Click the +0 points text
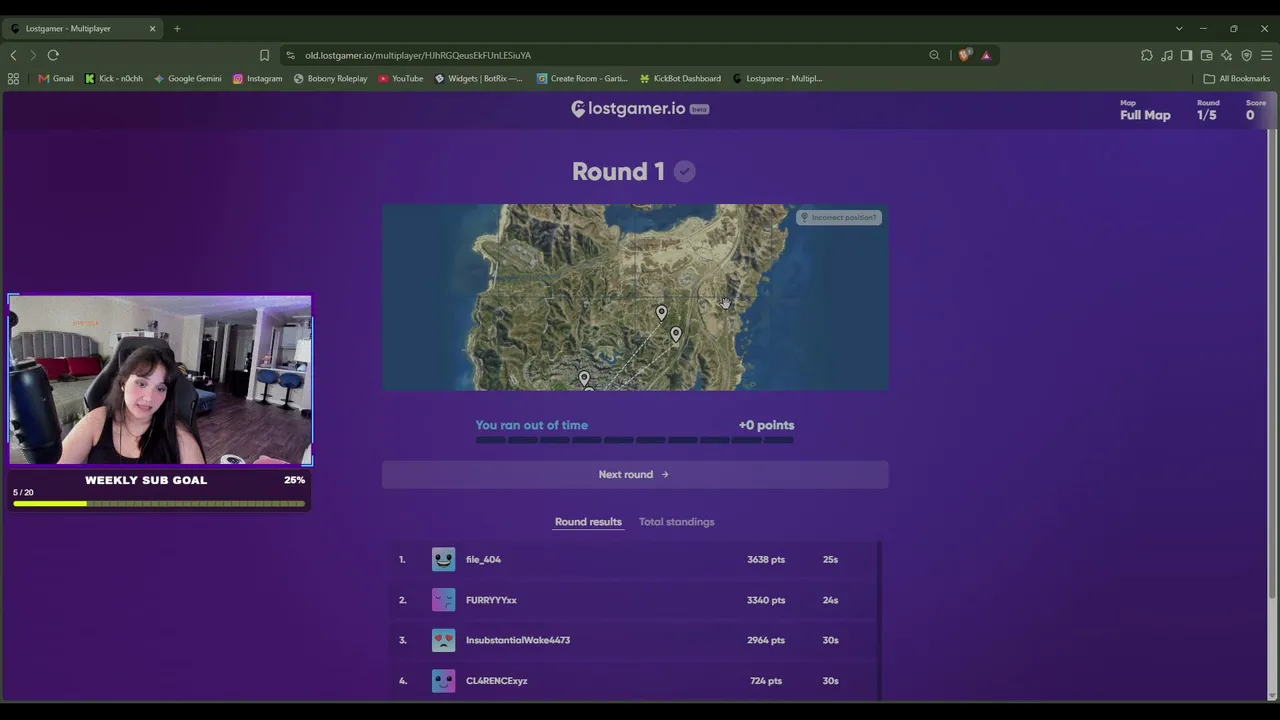1280x720 pixels. (x=766, y=425)
